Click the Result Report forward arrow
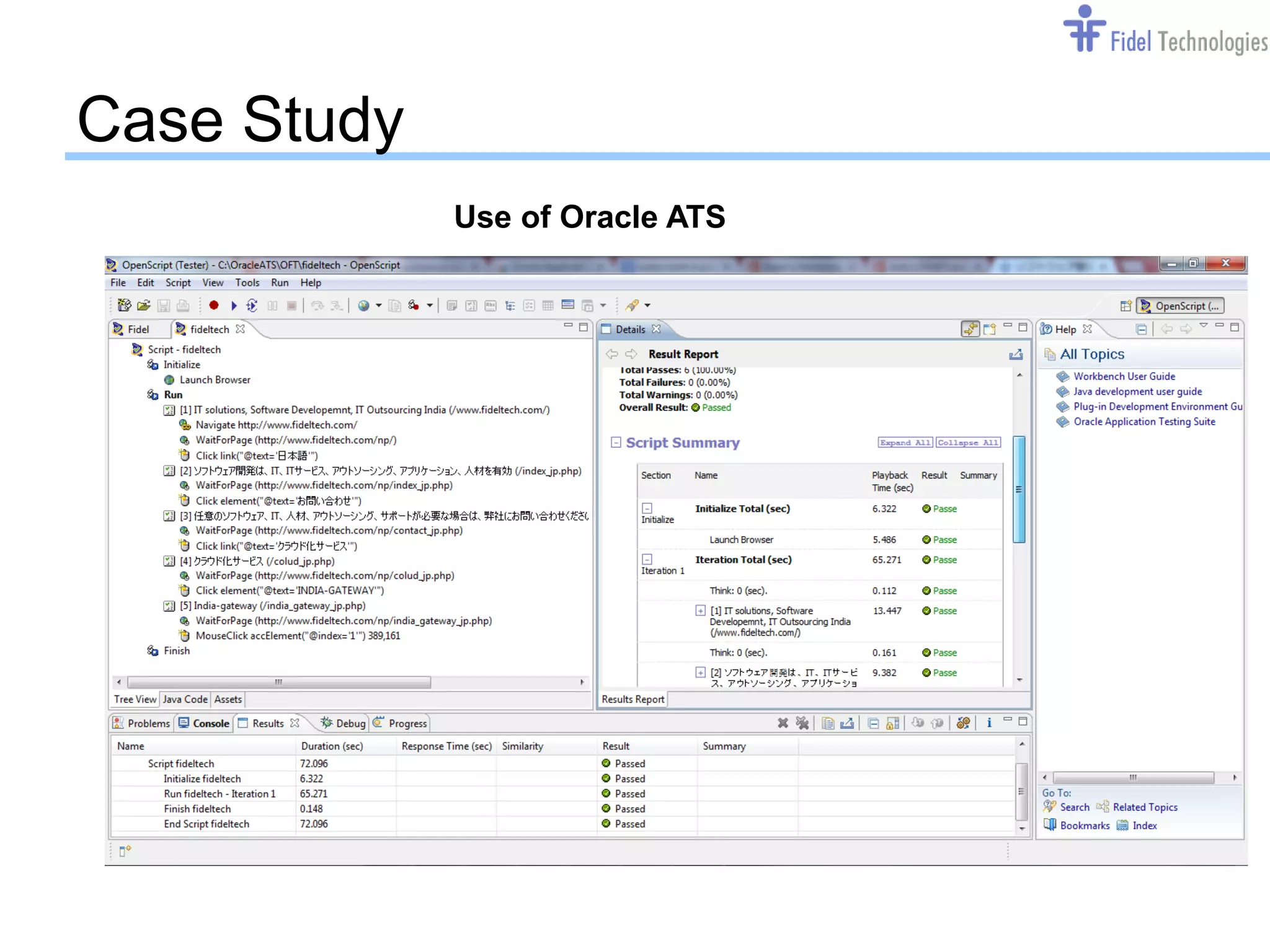The height and width of the screenshot is (952, 1270). point(631,354)
